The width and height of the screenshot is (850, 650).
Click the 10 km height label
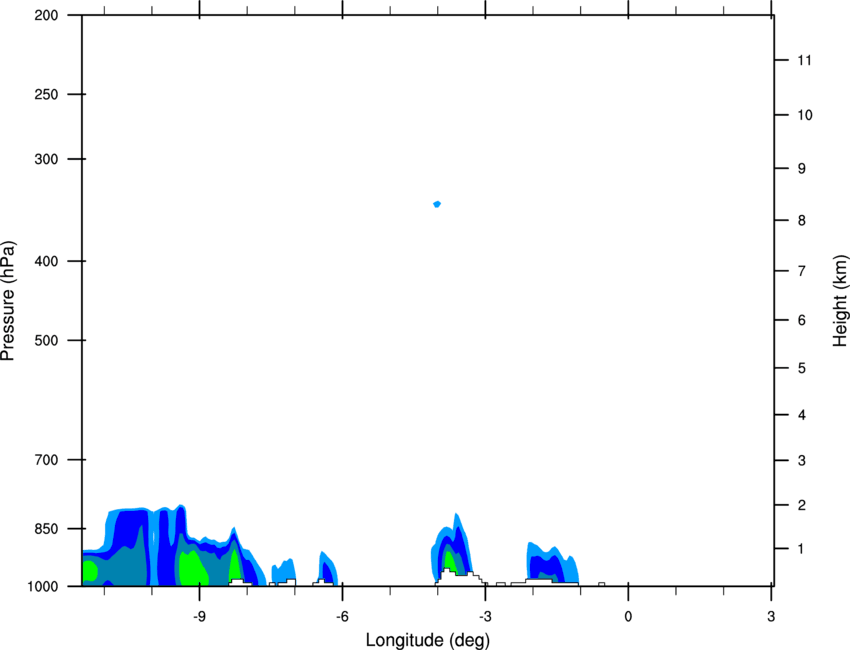[805, 115]
